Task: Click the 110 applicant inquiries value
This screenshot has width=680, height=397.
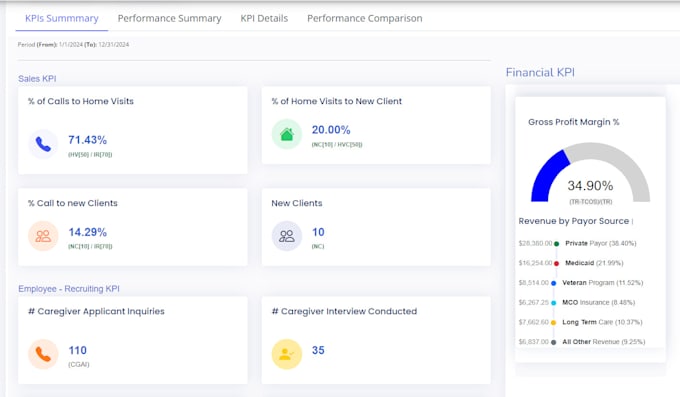Action: (77, 350)
